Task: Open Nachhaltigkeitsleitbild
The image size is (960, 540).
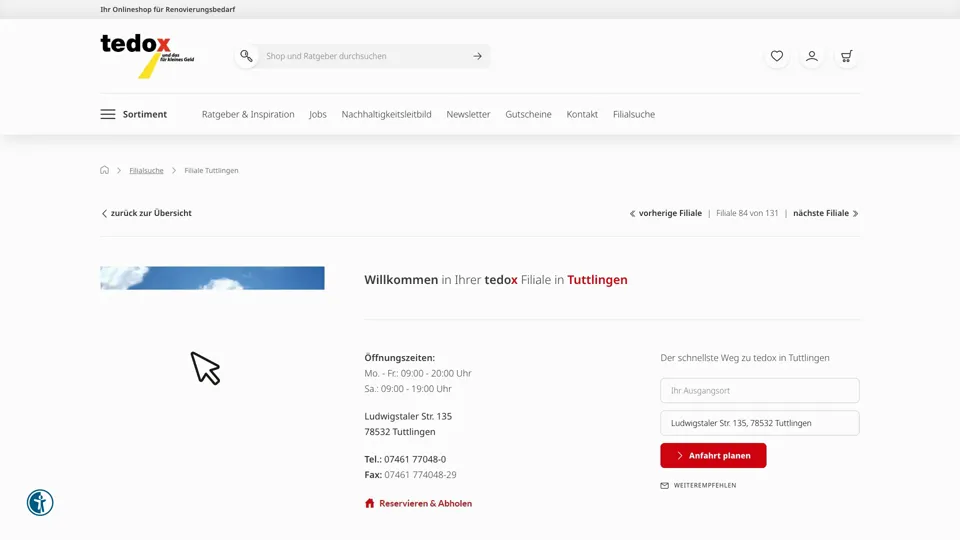Action: 386,114
